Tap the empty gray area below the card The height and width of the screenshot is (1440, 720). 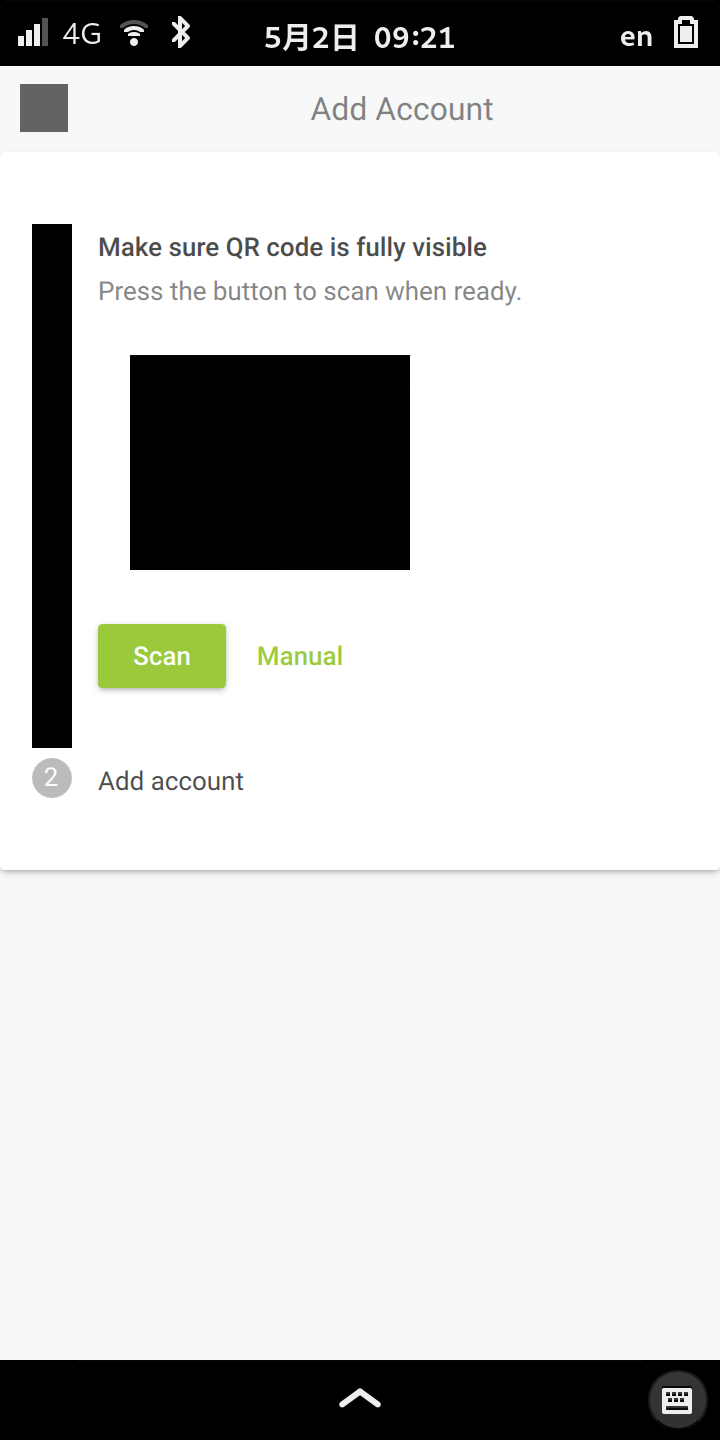(360, 1115)
